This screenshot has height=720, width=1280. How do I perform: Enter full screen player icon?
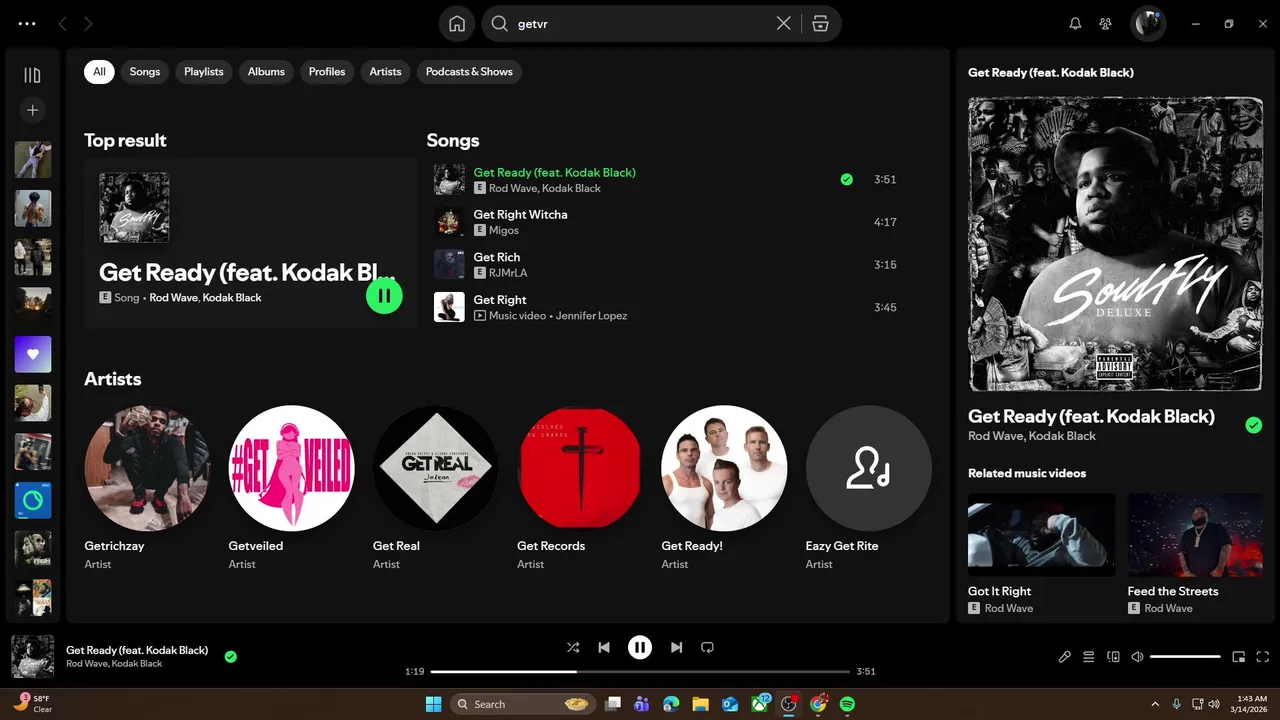click(1263, 657)
